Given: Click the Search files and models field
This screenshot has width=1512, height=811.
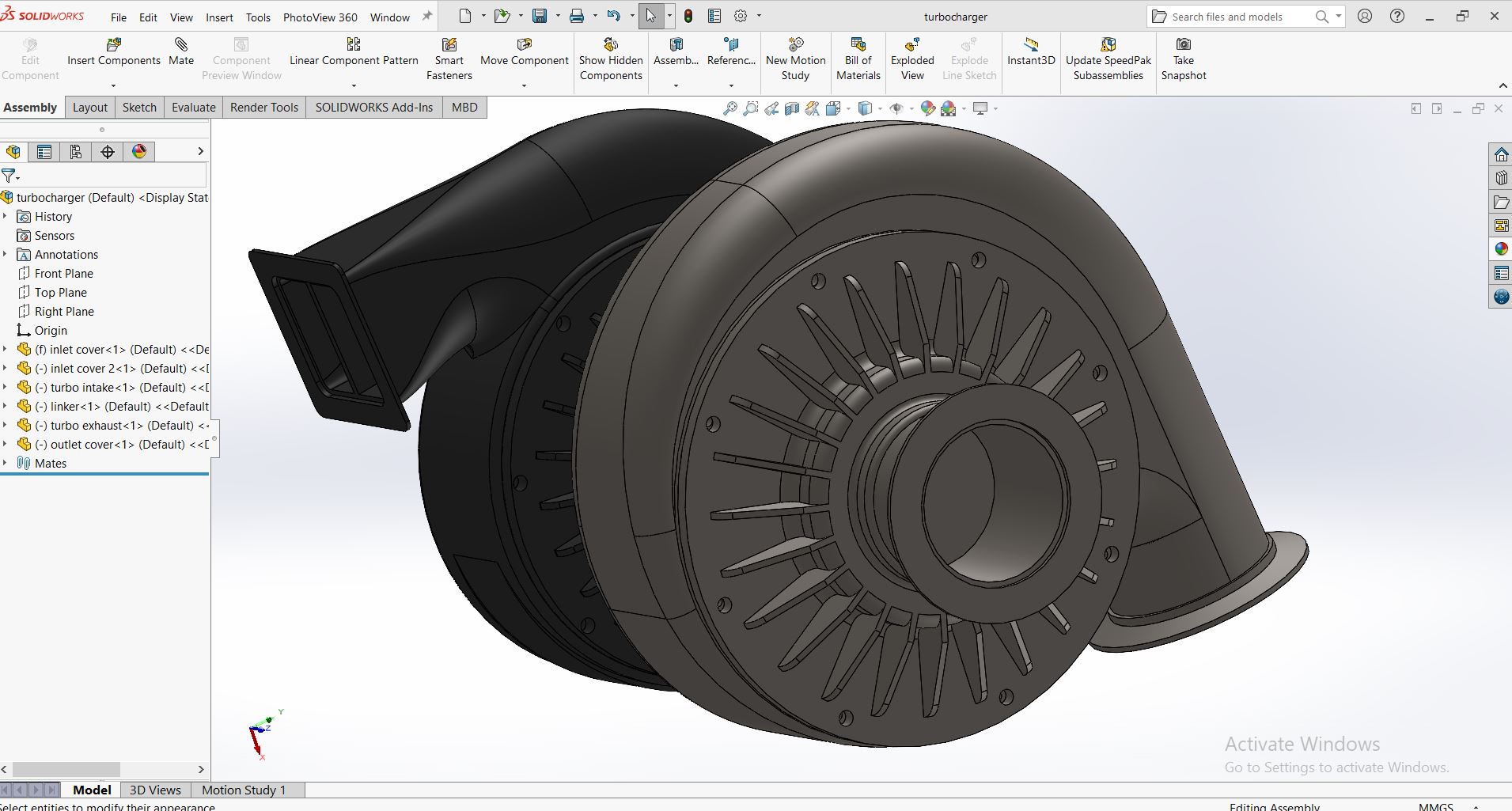Looking at the screenshot, I should (1238, 17).
